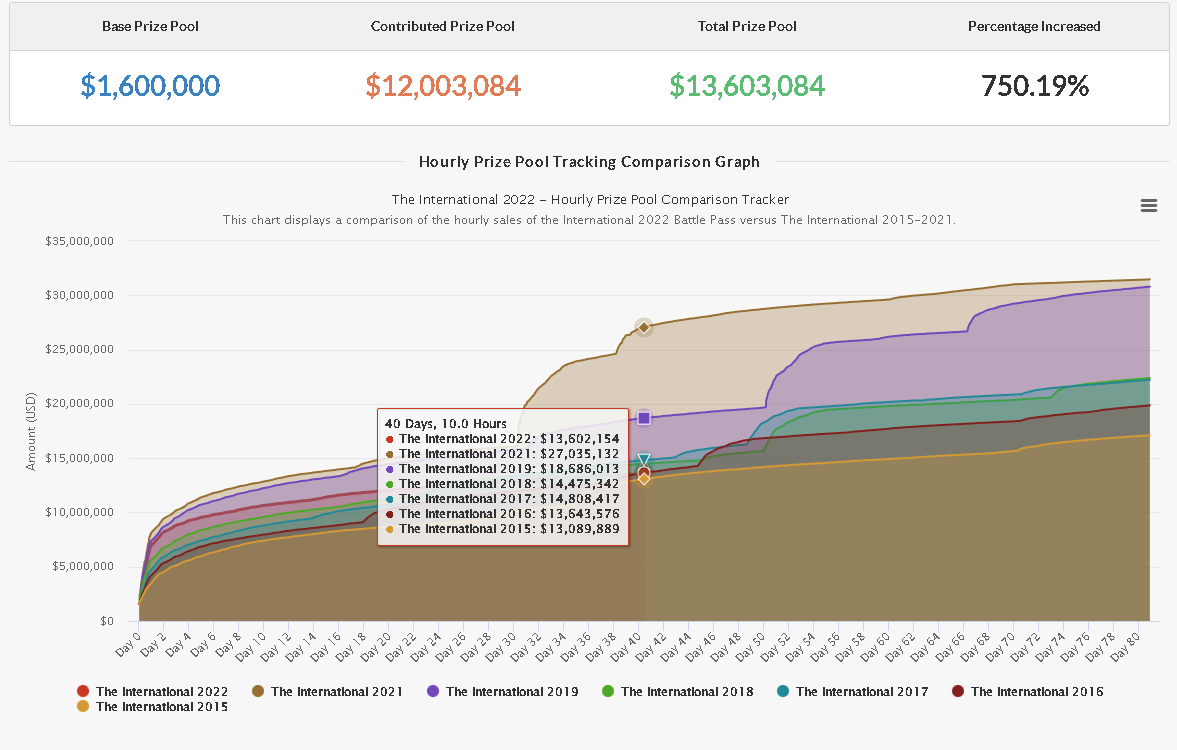The width and height of the screenshot is (1177, 750).
Task: Toggle The International 2015 series in legend
Action: [x=152, y=706]
